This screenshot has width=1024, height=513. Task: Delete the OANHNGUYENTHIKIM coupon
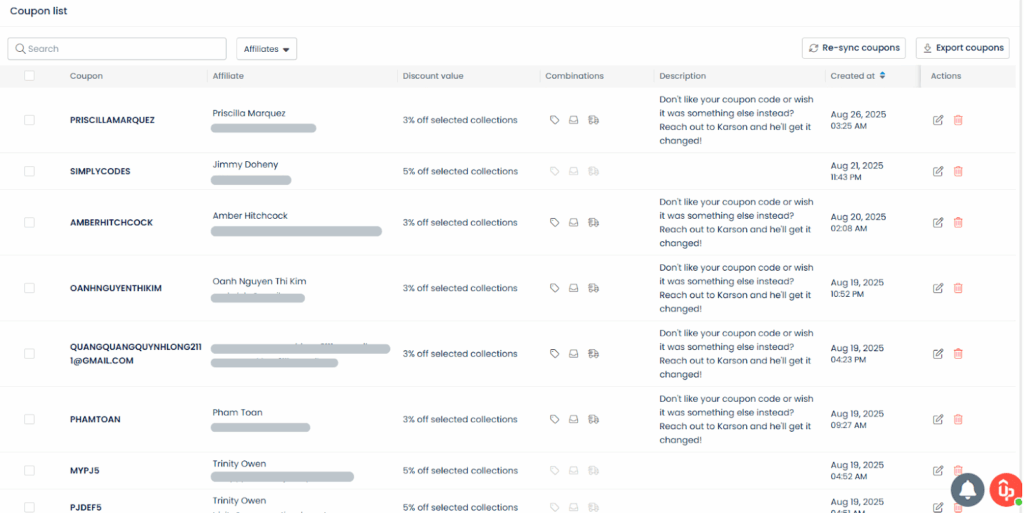point(958,288)
